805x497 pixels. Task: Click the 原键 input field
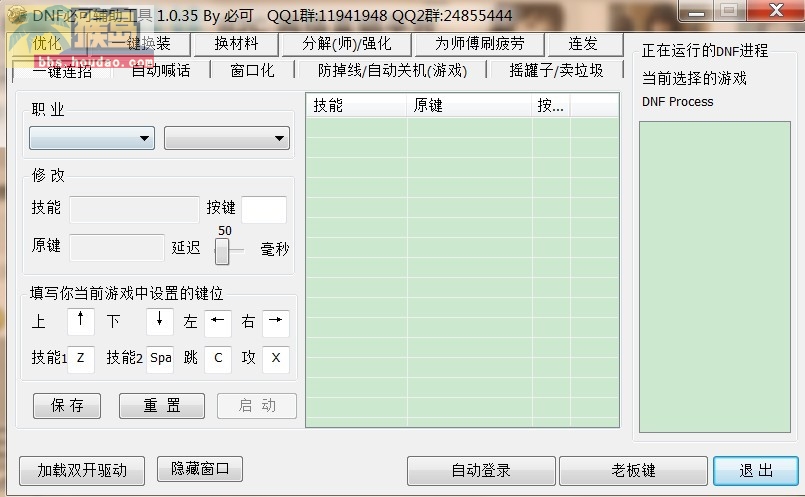tap(117, 247)
